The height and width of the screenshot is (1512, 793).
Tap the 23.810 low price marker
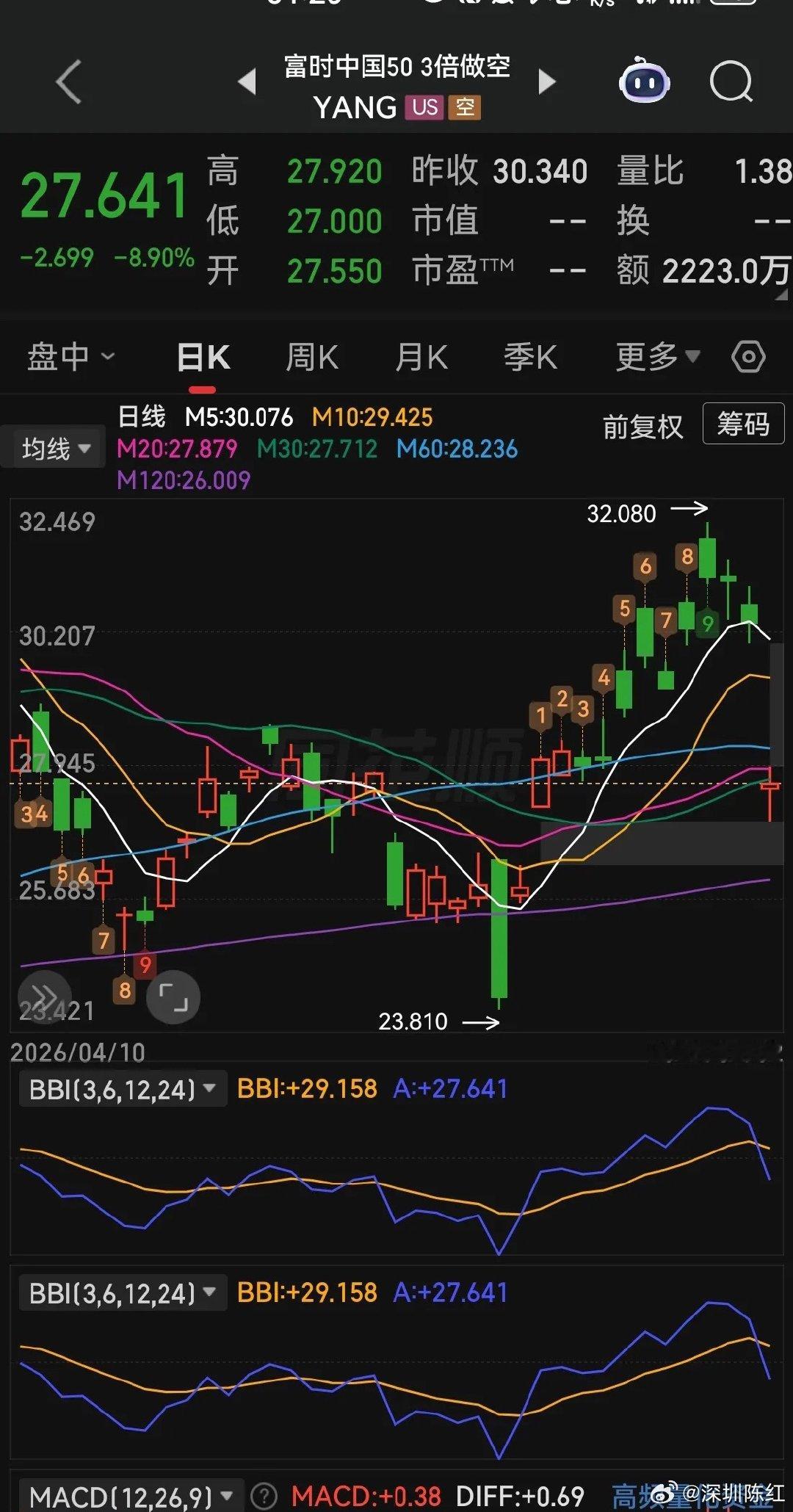(x=413, y=1021)
